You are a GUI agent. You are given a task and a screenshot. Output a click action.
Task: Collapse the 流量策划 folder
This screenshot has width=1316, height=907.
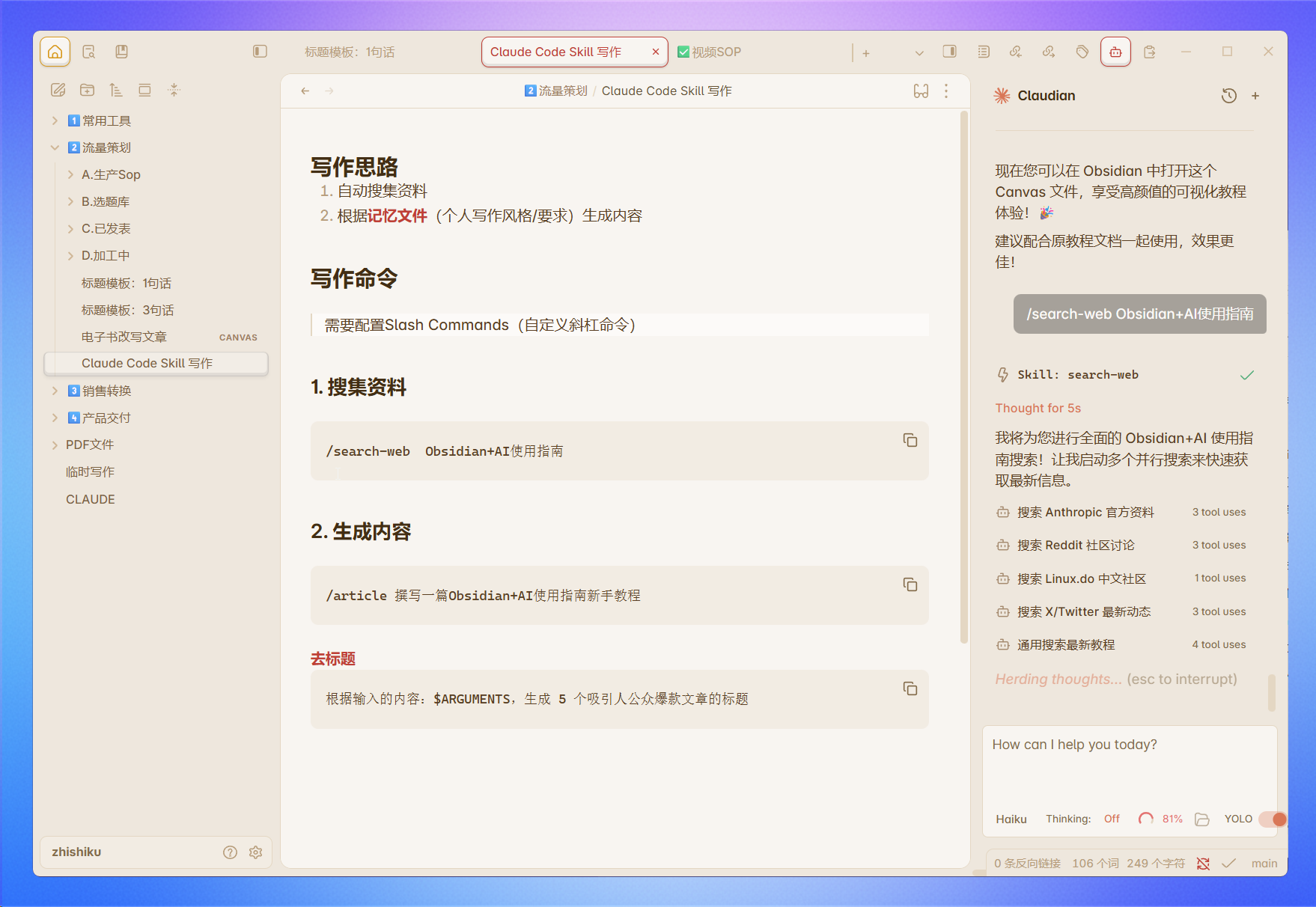click(55, 148)
